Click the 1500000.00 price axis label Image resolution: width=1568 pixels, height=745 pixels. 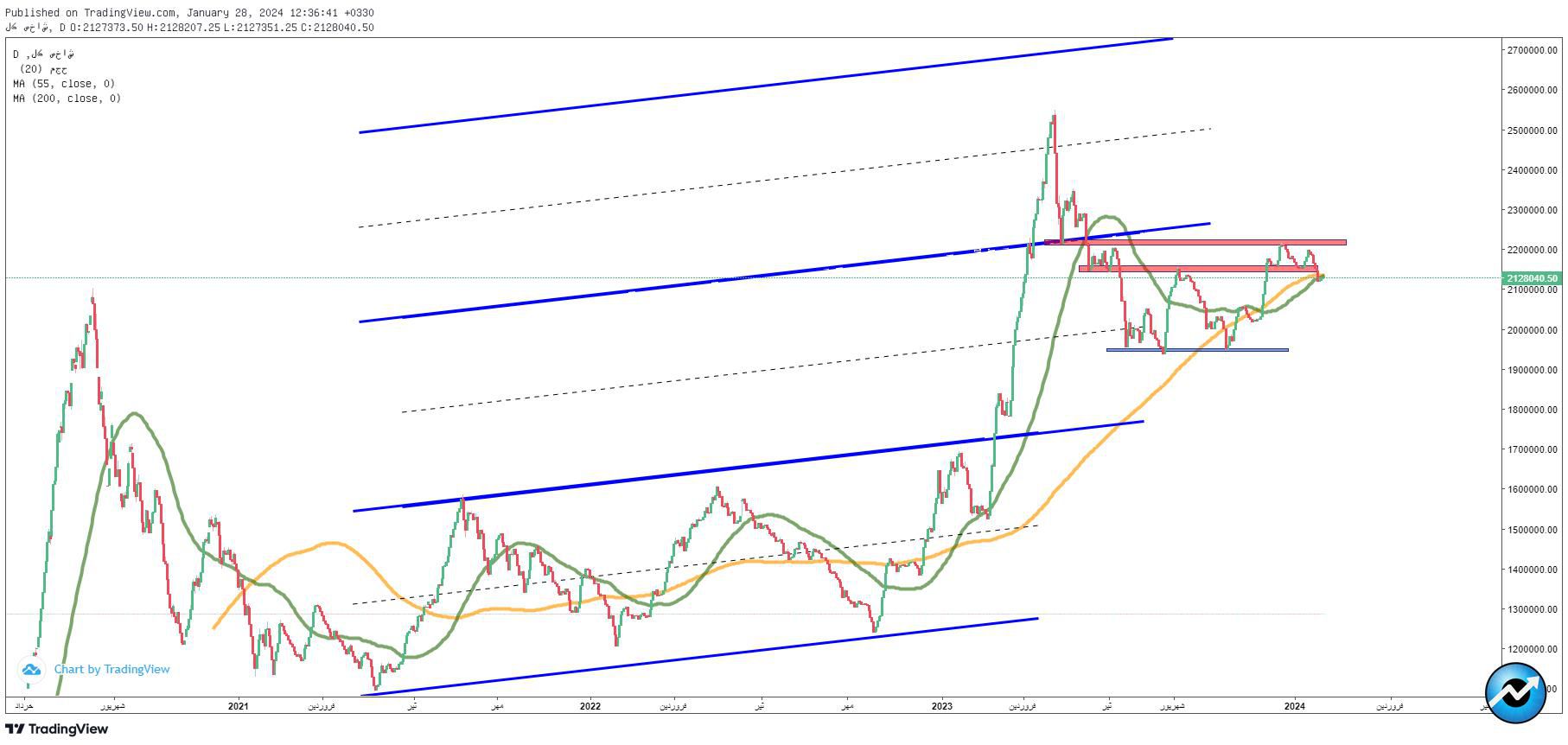pos(1532,530)
